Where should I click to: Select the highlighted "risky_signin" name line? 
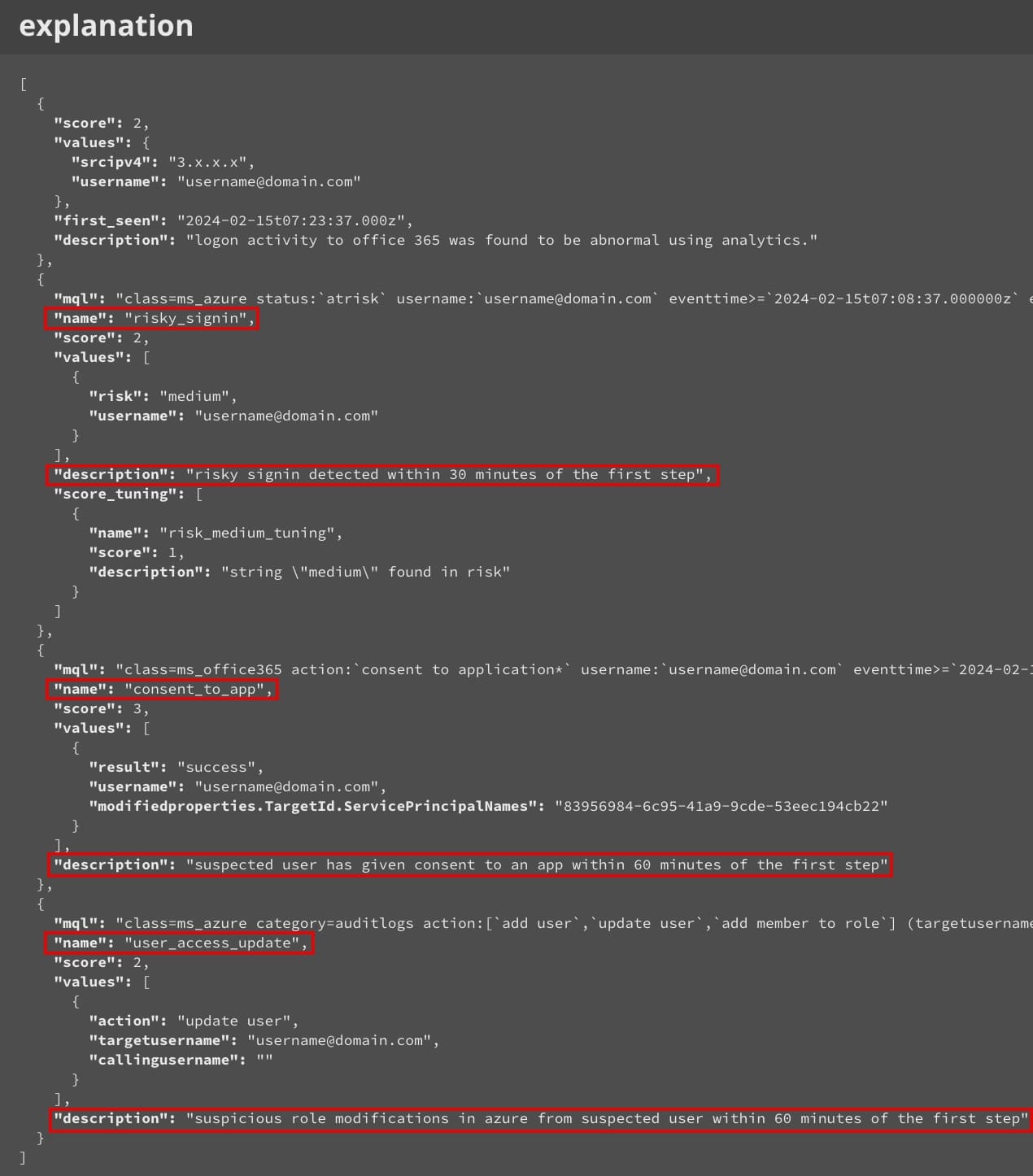pos(152,318)
